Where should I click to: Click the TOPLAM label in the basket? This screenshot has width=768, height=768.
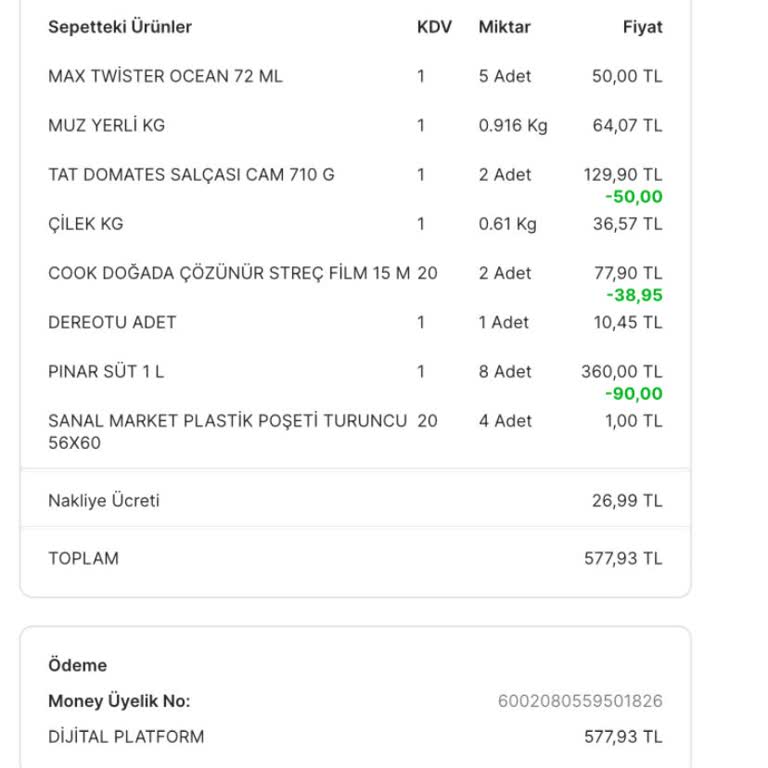[83, 558]
